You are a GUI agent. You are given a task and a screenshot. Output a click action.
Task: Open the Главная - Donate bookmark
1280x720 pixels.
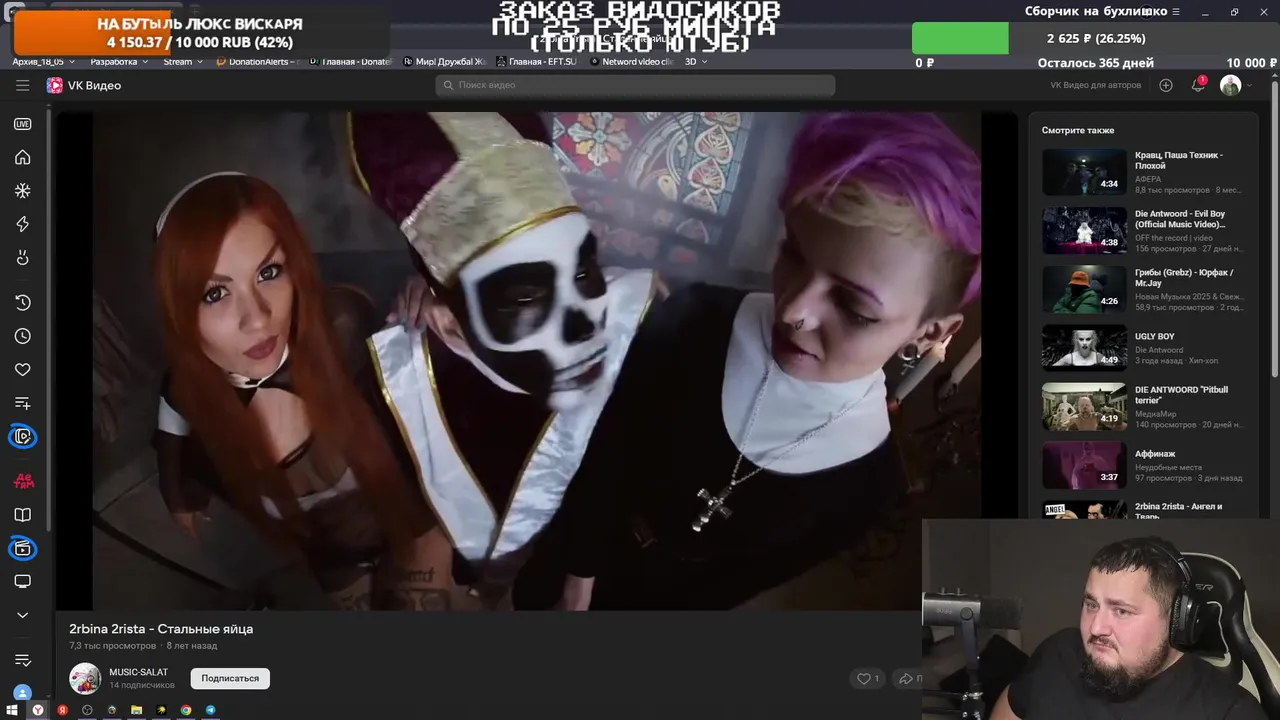click(x=351, y=62)
